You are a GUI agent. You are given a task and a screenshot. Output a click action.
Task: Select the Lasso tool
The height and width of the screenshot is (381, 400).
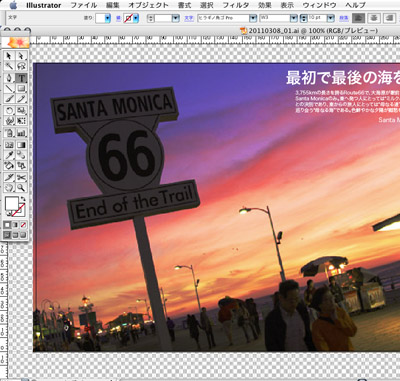(x=21, y=66)
